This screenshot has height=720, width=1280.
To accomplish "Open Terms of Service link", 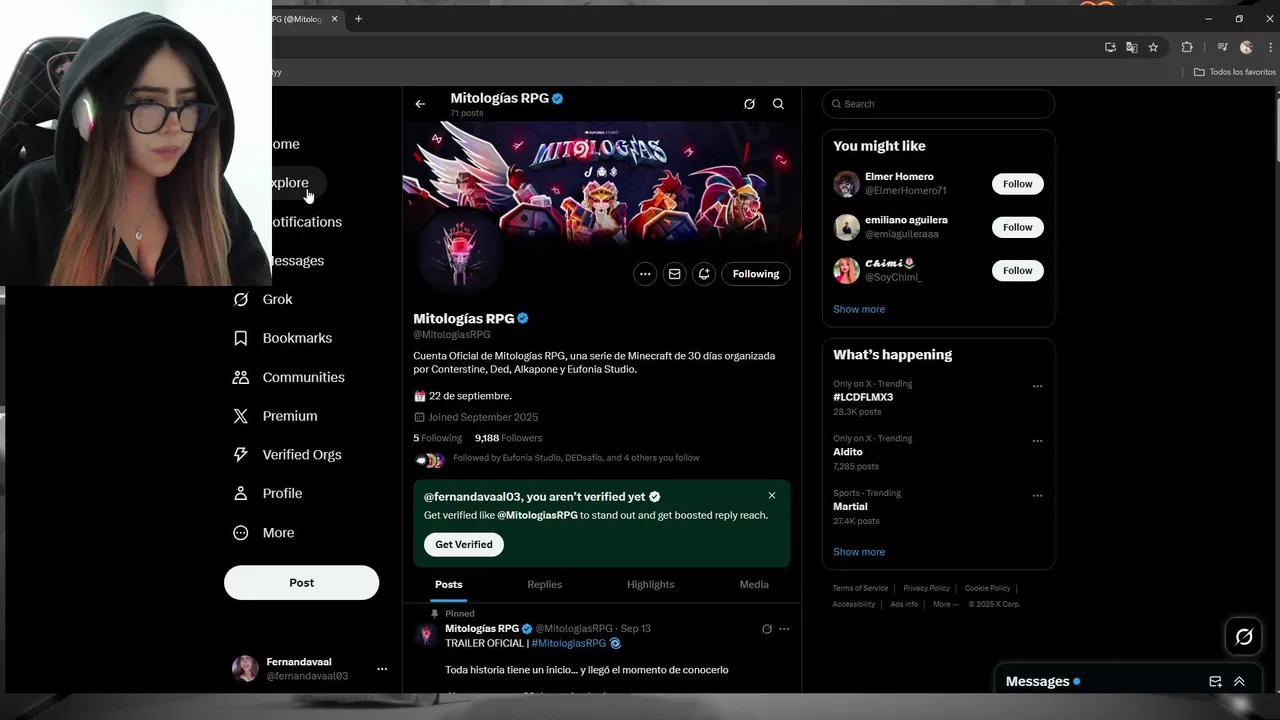I will (860, 588).
